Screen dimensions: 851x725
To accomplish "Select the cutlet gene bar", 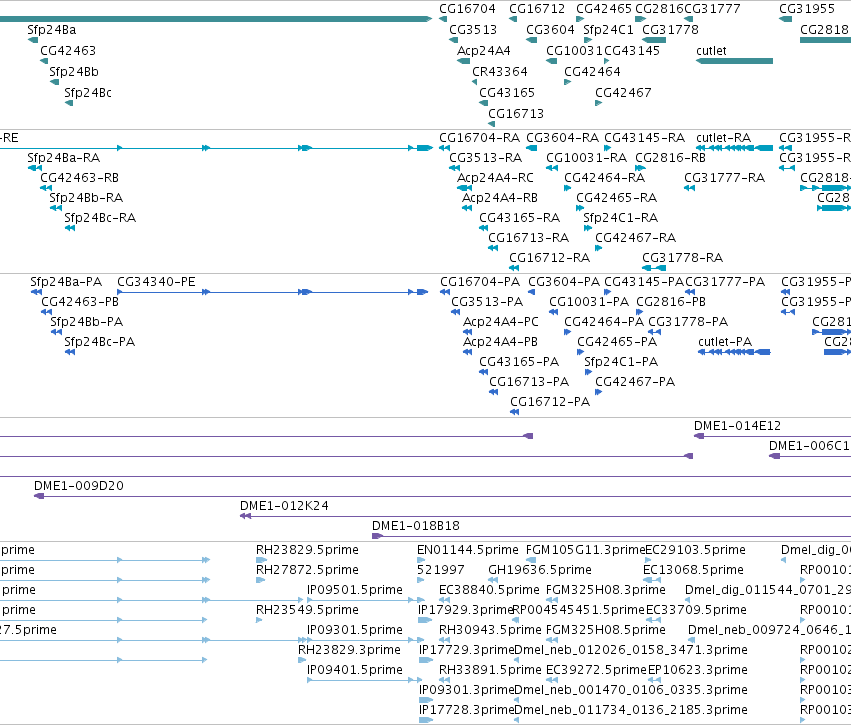I will pyautogui.click(x=734, y=61).
